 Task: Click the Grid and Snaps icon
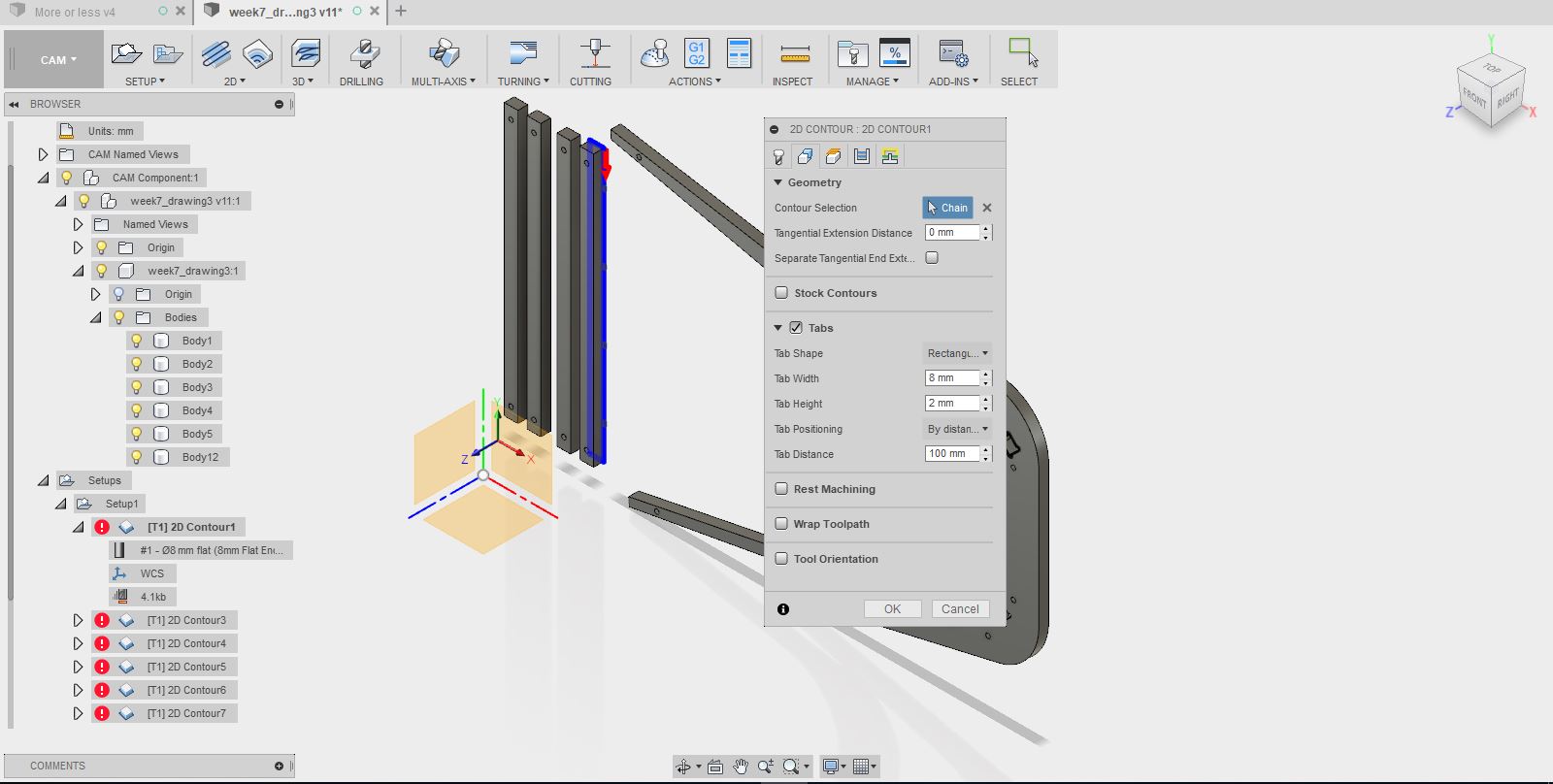click(x=862, y=767)
